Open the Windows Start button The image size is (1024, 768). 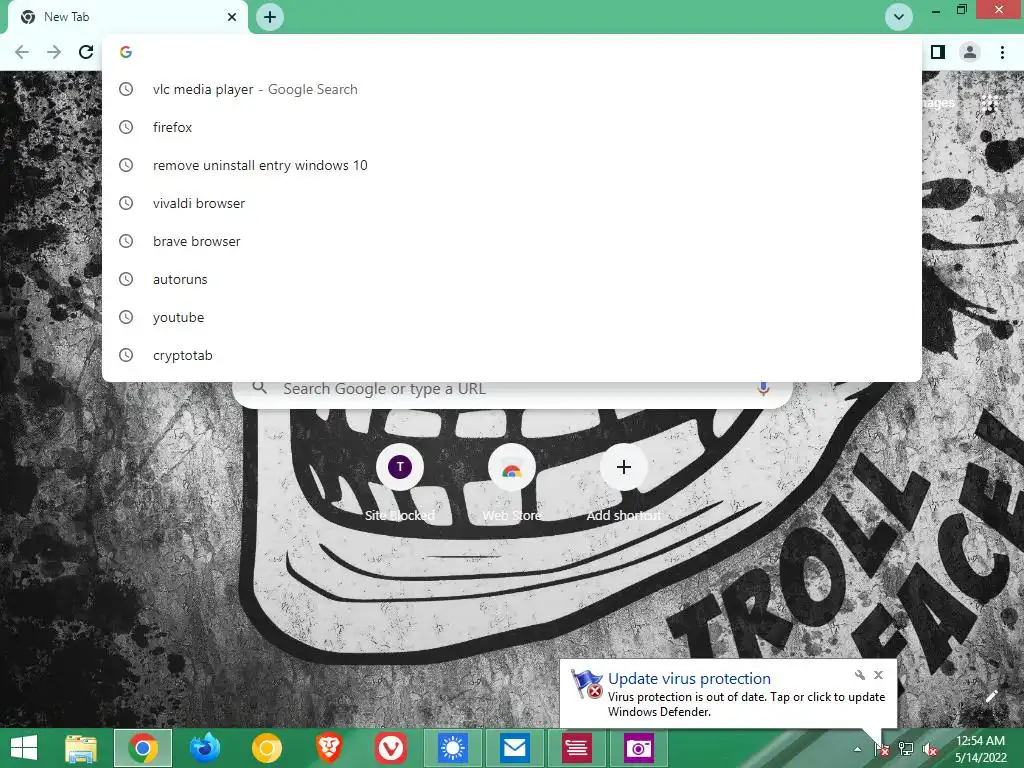coord(24,748)
